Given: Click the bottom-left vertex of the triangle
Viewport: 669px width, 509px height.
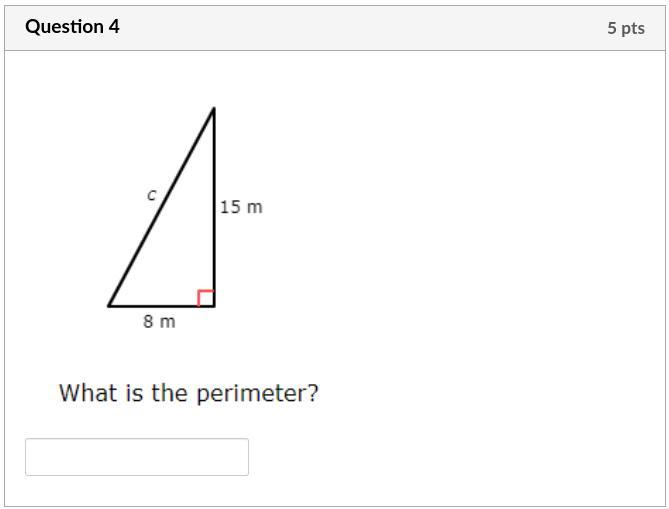Looking at the screenshot, I should [x=109, y=304].
